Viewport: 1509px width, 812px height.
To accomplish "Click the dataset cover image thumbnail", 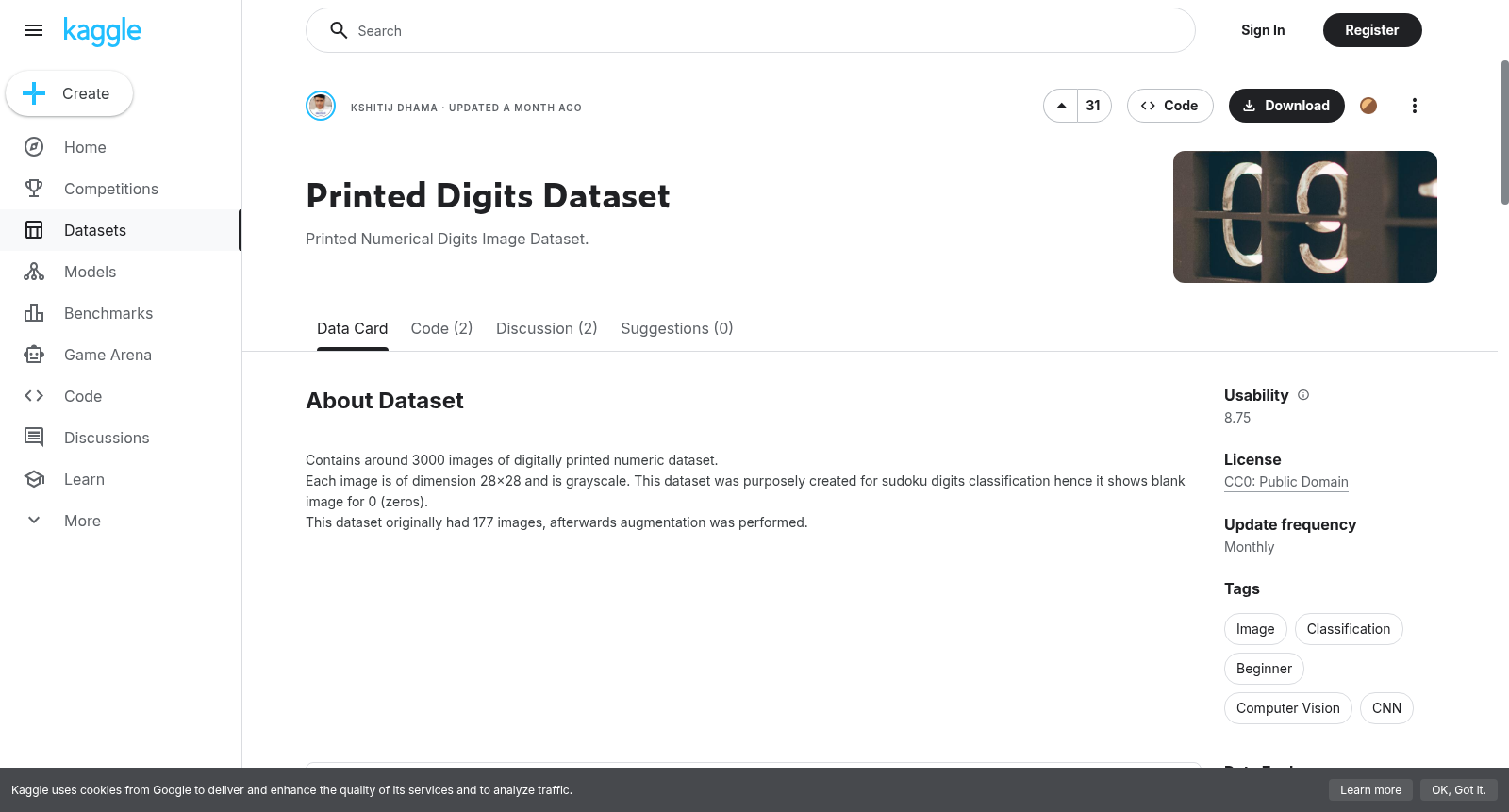I will tap(1304, 217).
